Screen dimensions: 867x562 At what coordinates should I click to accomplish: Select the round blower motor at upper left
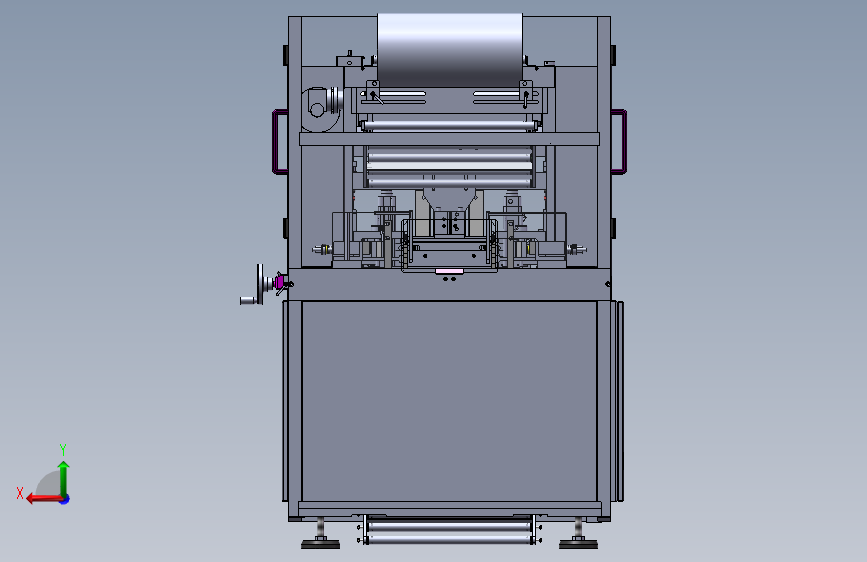coord(322,109)
